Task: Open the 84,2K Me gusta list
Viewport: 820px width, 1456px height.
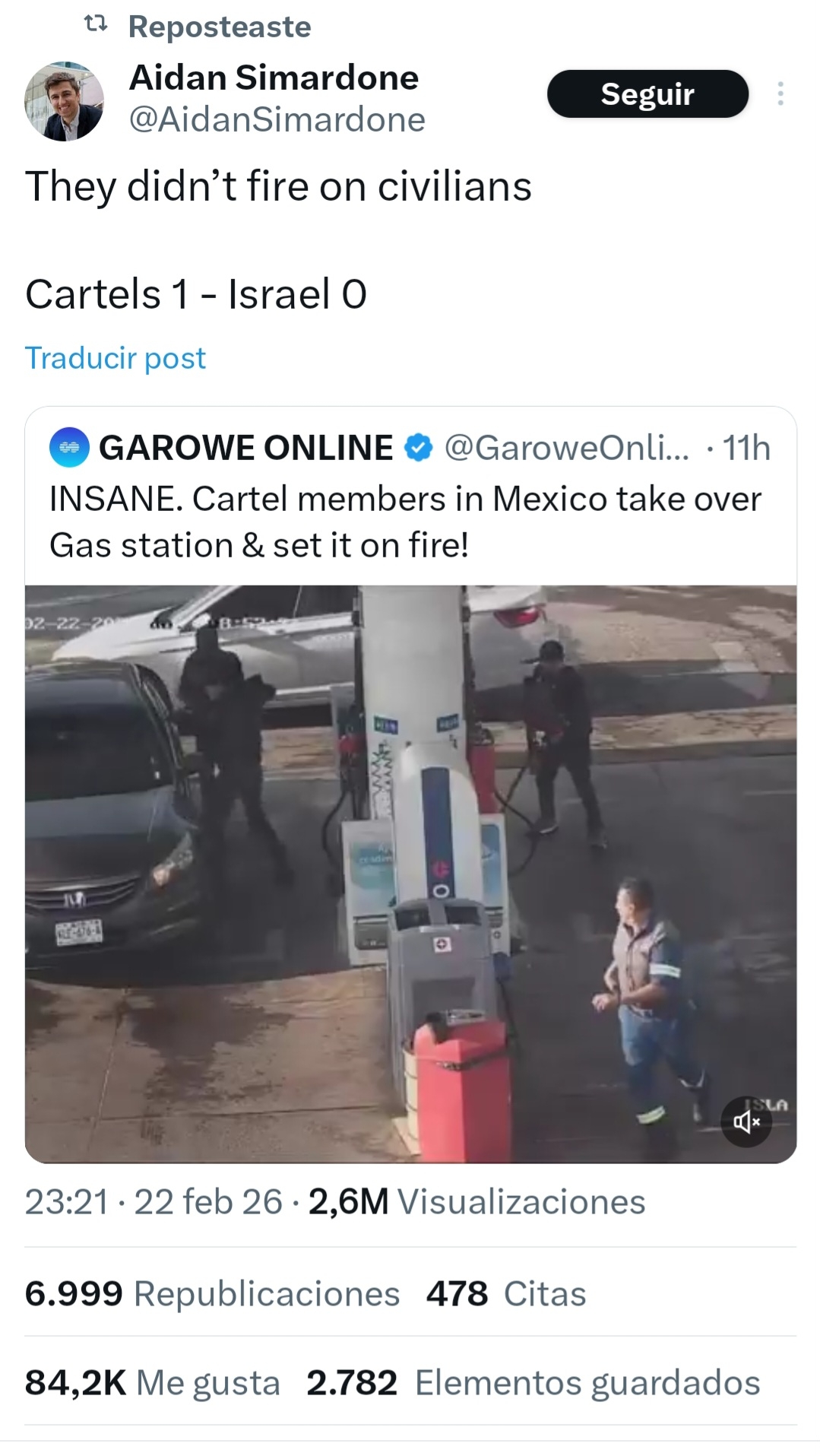Action: click(x=153, y=1382)
